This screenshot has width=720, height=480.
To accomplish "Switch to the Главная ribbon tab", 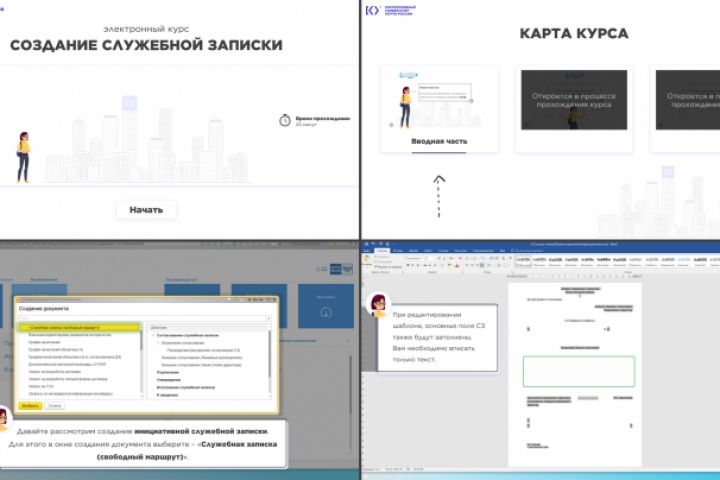I will (382, 251).
